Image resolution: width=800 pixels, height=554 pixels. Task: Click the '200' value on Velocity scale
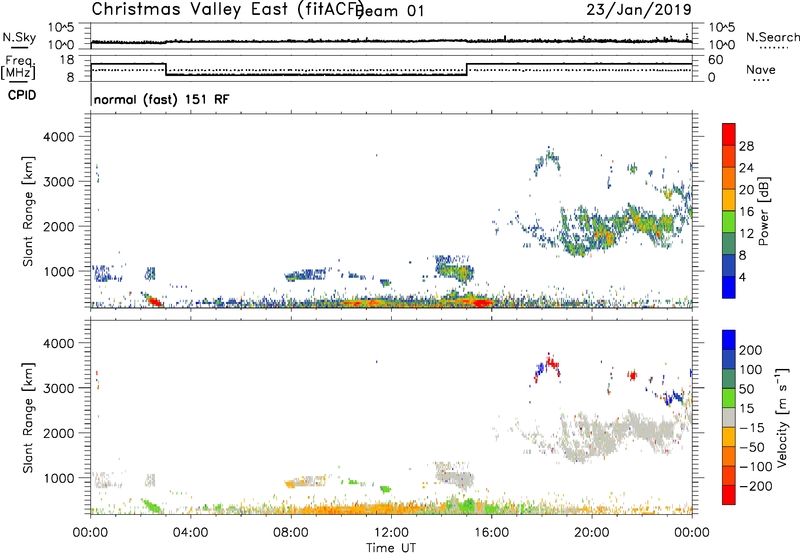(x=751, y=350)
